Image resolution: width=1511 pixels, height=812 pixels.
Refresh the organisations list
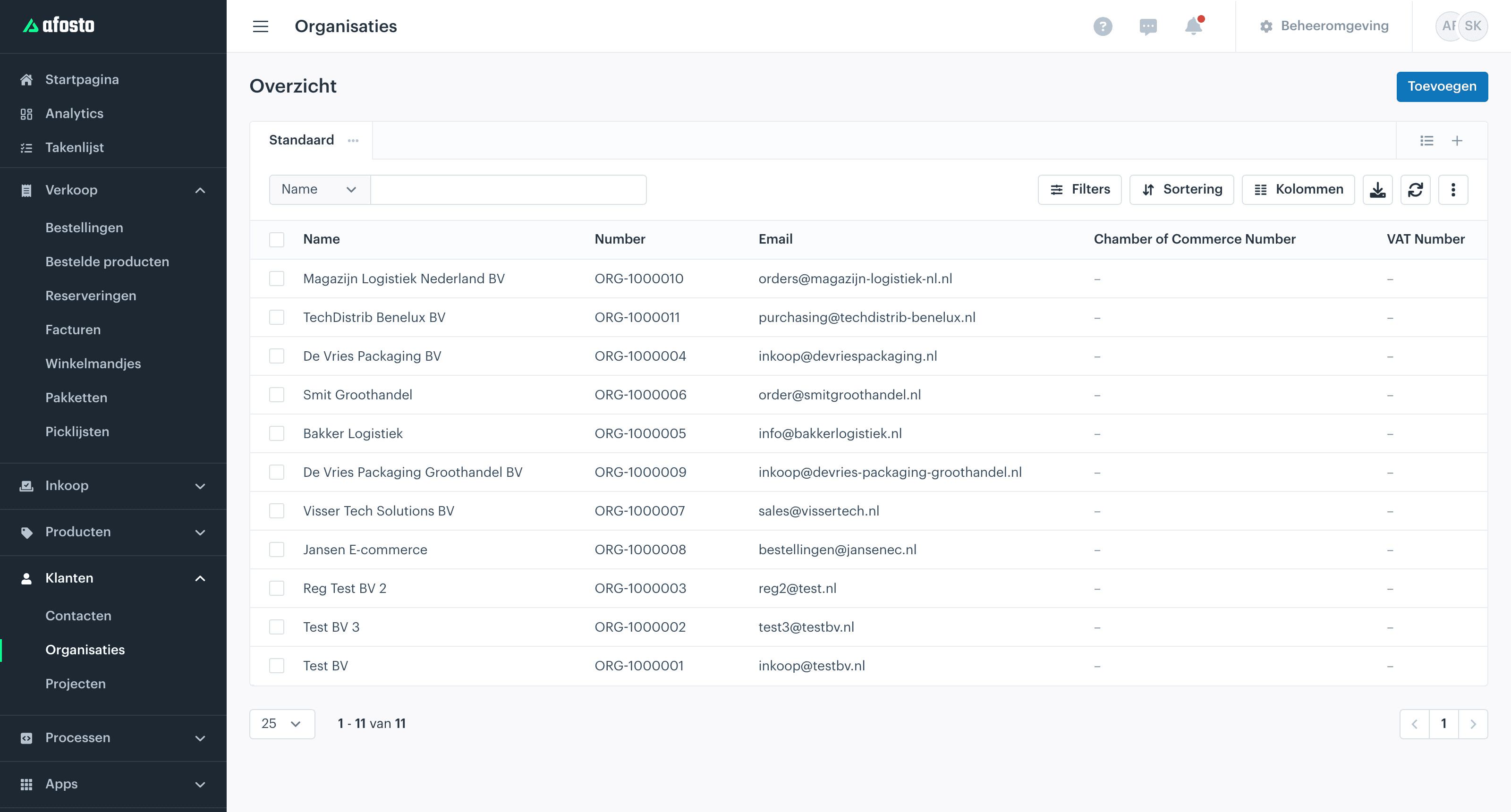1416,189
